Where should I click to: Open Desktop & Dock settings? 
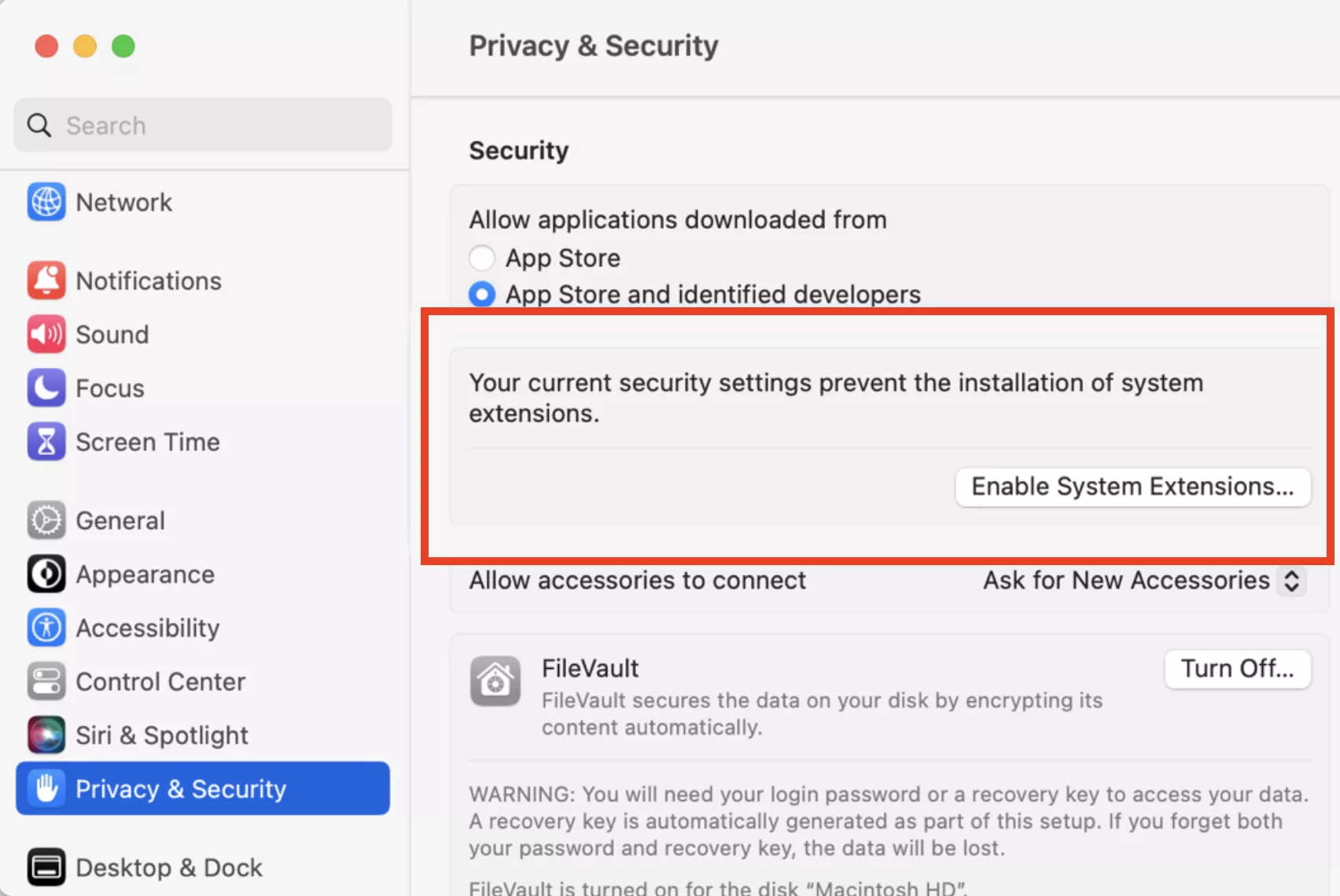tap(168, 868)
